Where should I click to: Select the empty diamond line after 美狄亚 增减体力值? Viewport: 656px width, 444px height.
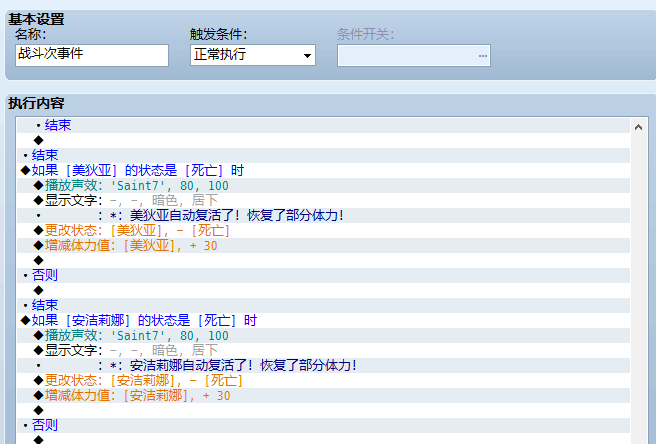[x=323, y=261]
